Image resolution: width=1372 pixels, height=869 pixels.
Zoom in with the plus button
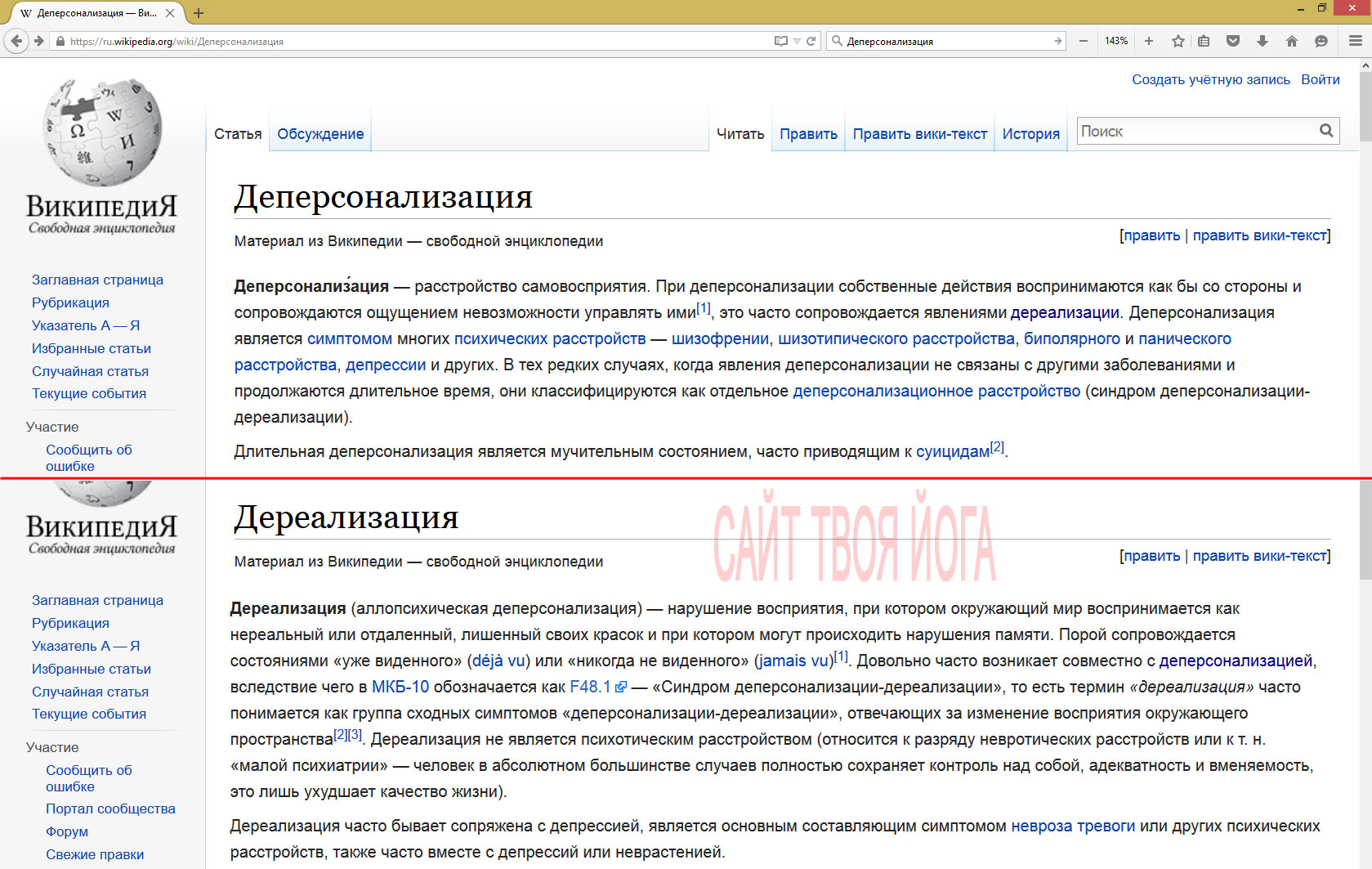[1149, 41]
